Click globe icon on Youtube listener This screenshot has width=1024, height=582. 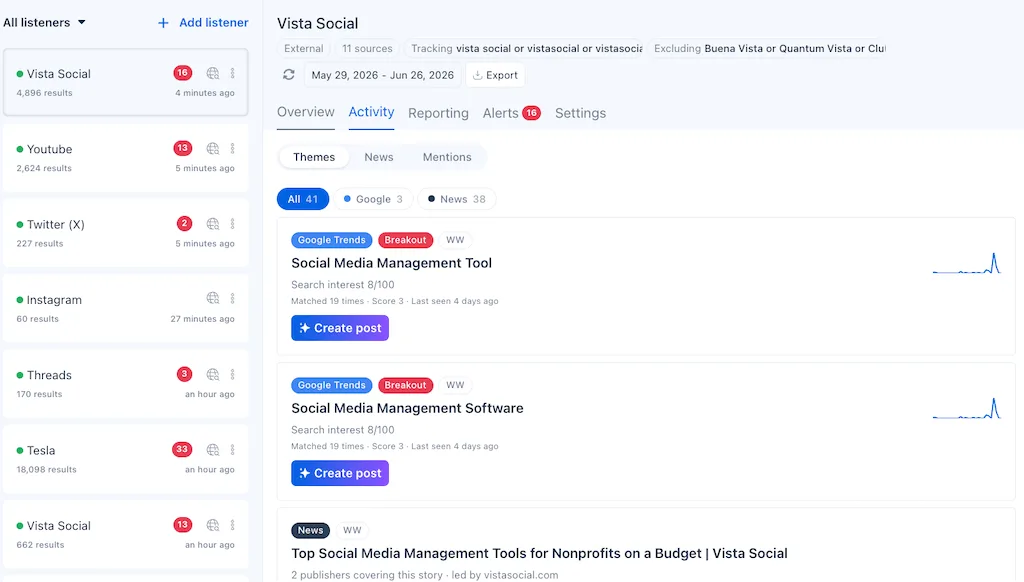[213, 148]
